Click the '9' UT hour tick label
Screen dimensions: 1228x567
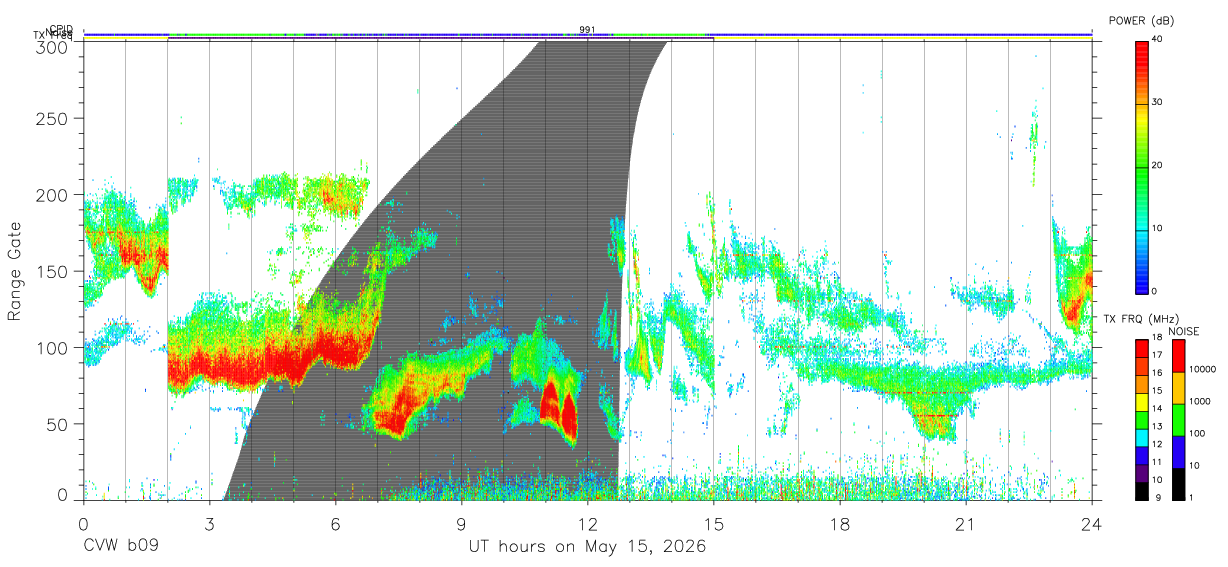[x=462, y=524]
